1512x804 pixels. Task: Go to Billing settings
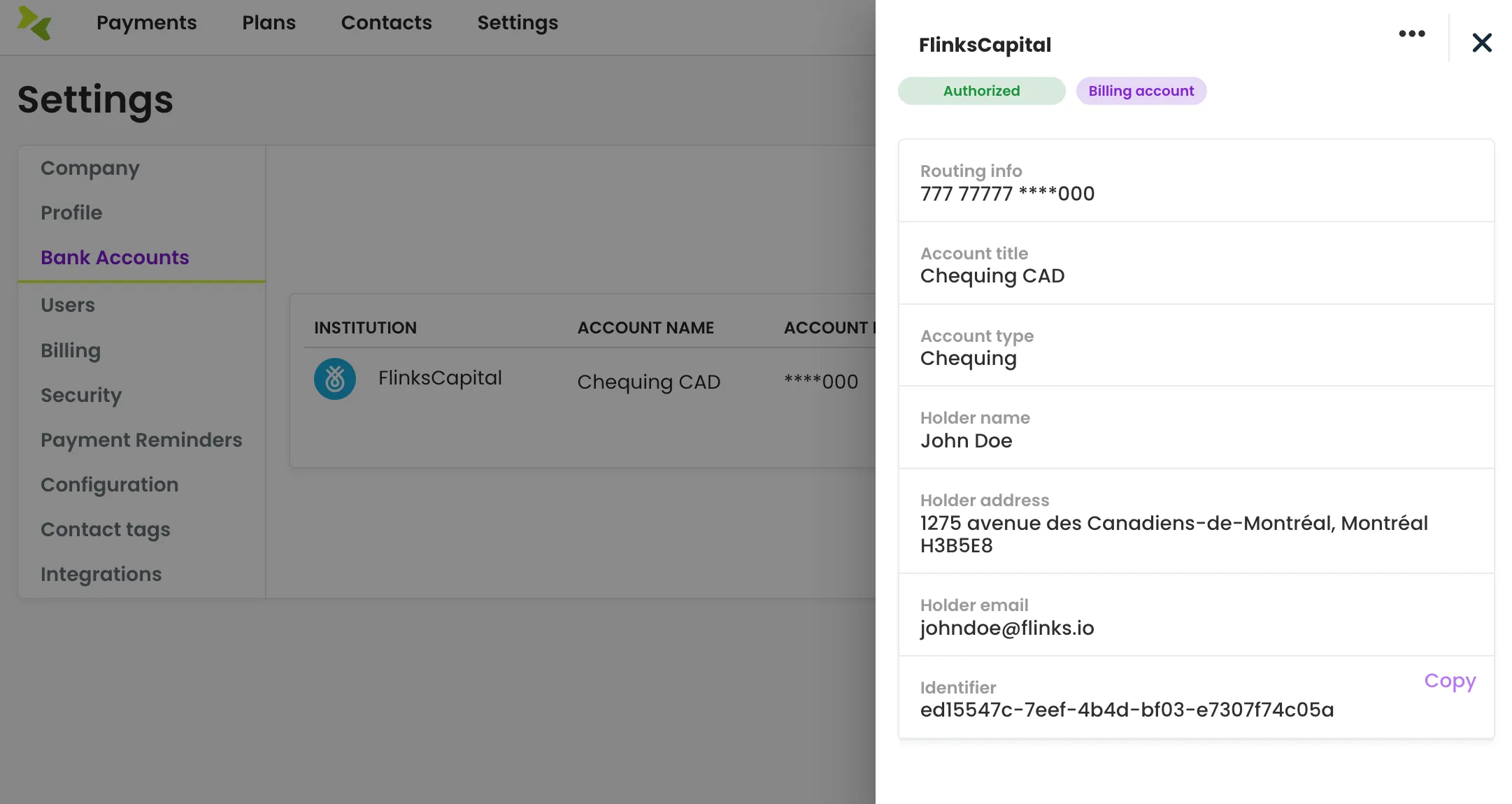click(x=71, y=350)
